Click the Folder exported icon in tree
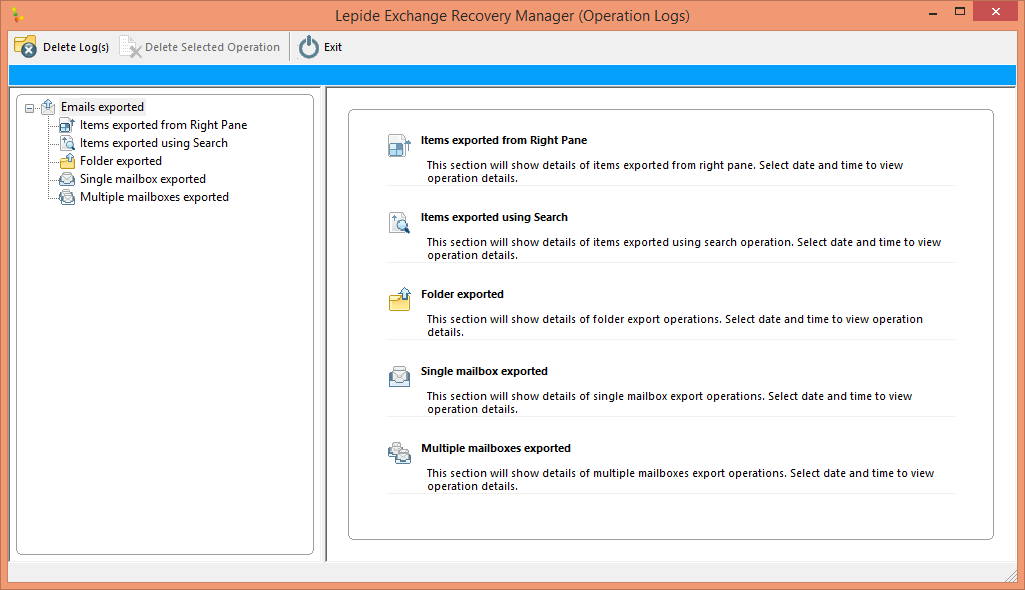The height and width of the screenshot is (590, 1025). click(x=67, y=161)
